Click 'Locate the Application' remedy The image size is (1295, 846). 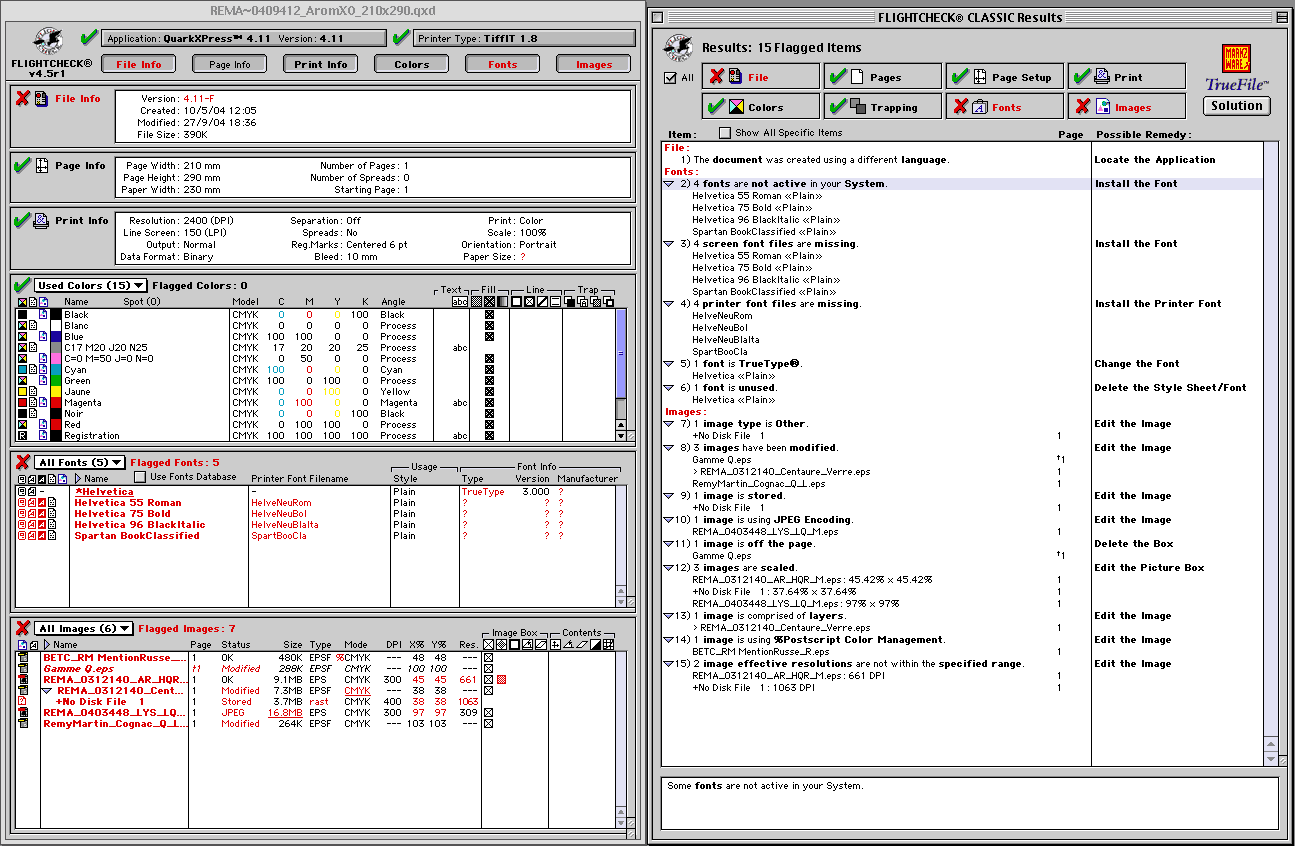pos(1155,160)
